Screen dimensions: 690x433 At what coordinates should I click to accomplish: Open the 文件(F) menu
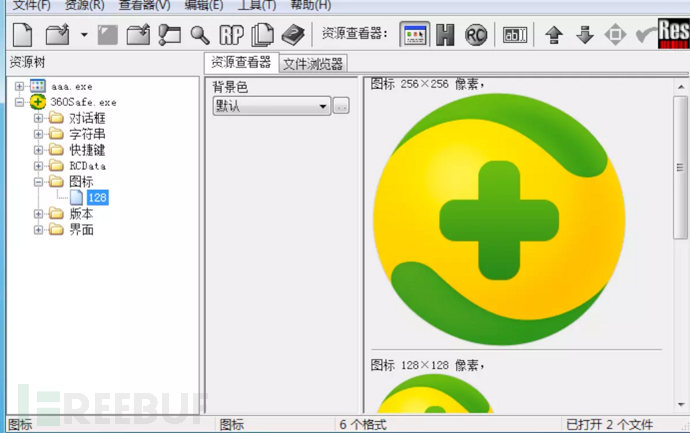point(32,5)
